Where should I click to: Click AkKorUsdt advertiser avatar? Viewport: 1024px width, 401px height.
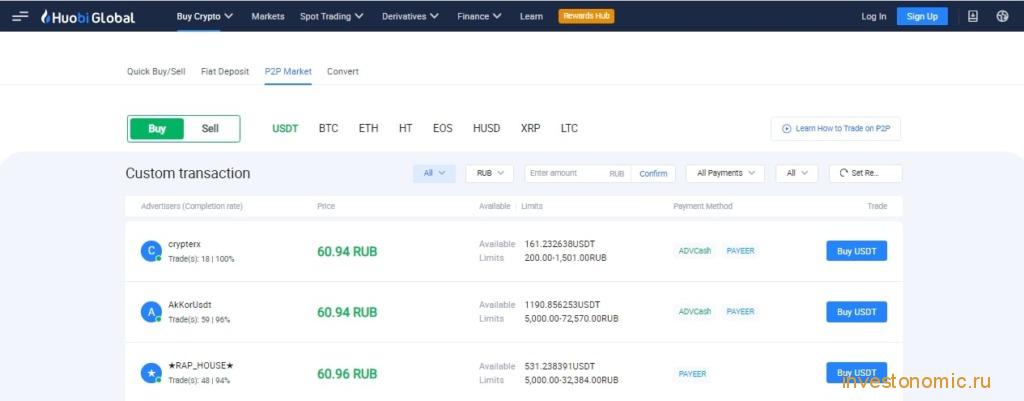click(x=152, y=312)
